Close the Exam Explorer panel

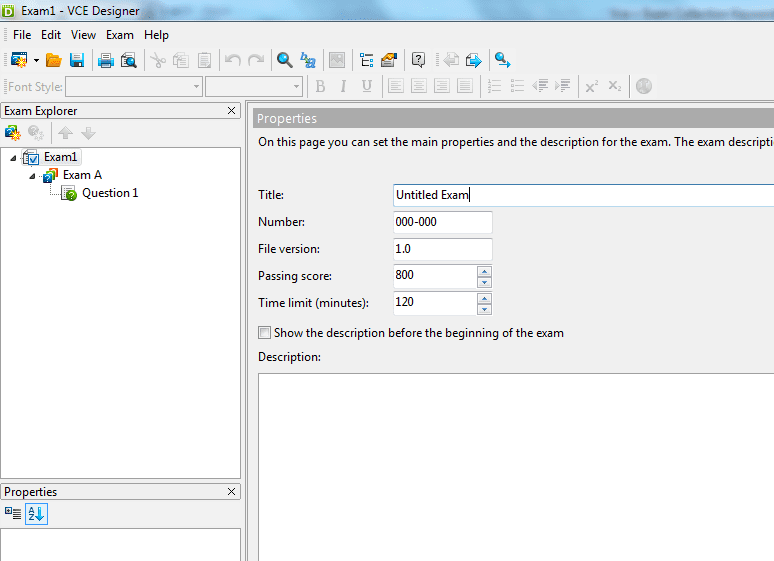click(231, 111)
